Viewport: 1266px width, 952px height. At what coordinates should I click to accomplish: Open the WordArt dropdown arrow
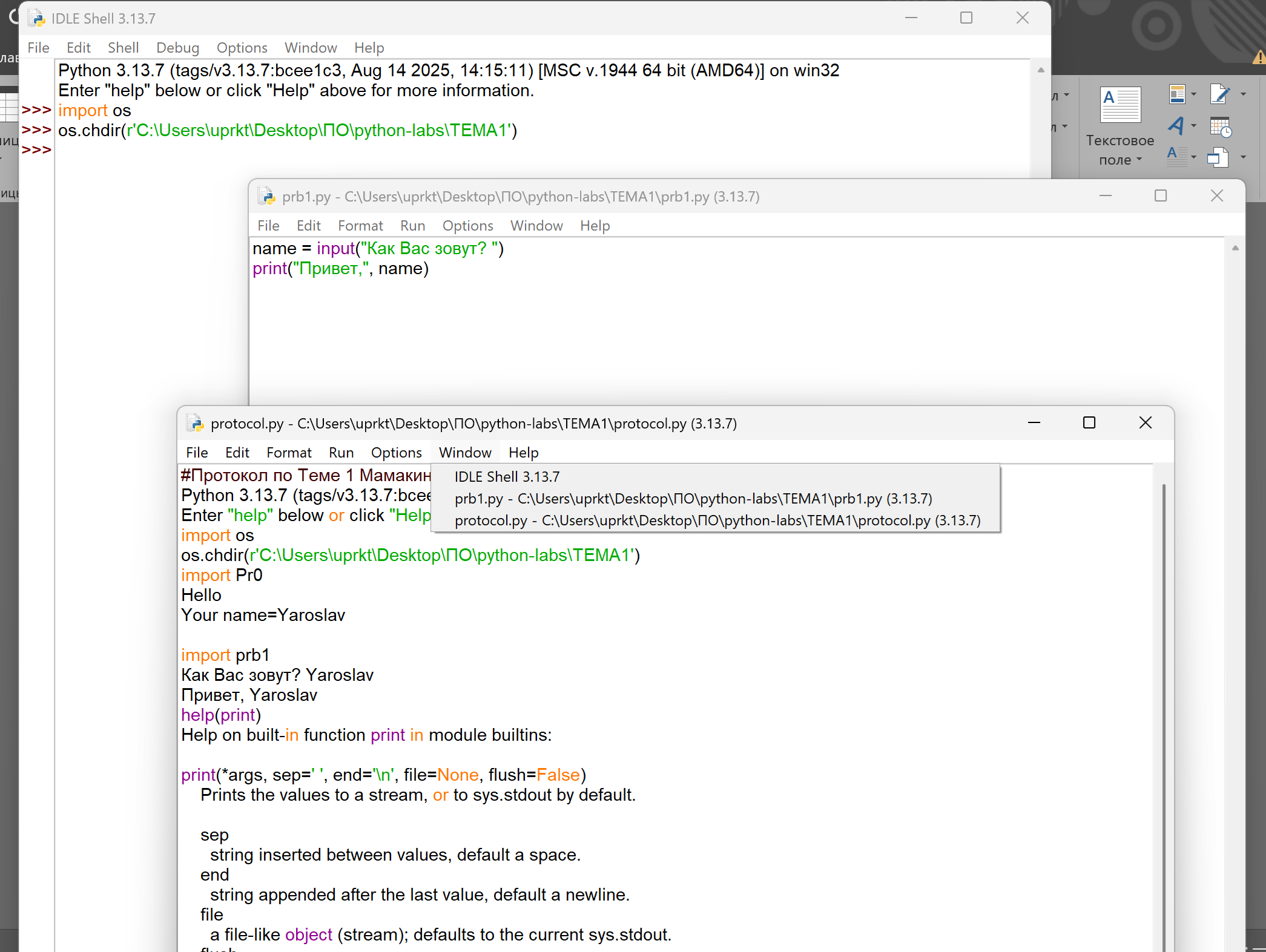[1194, 126]
